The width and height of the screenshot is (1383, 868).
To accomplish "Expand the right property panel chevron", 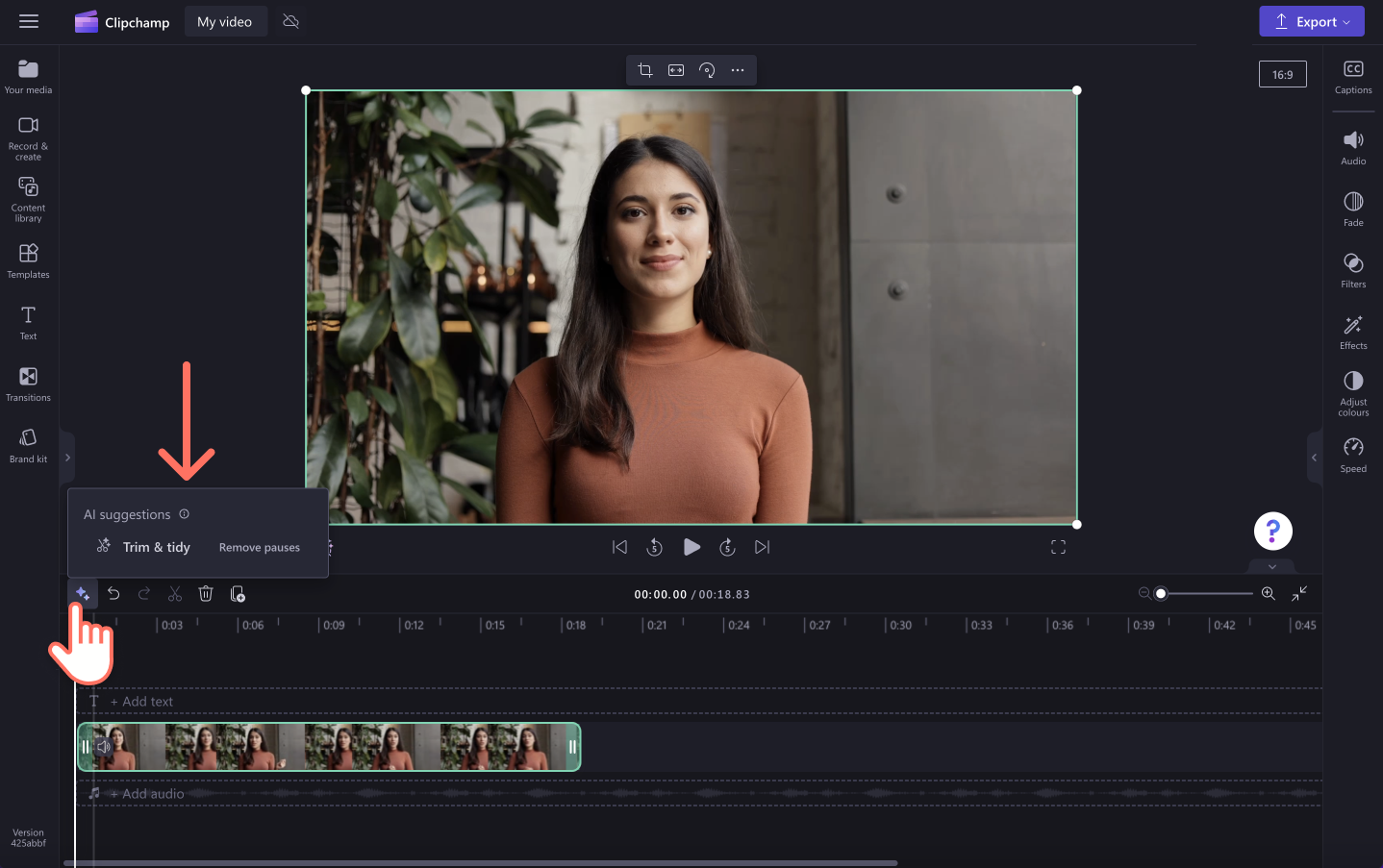I will (x=1314, y=458).
